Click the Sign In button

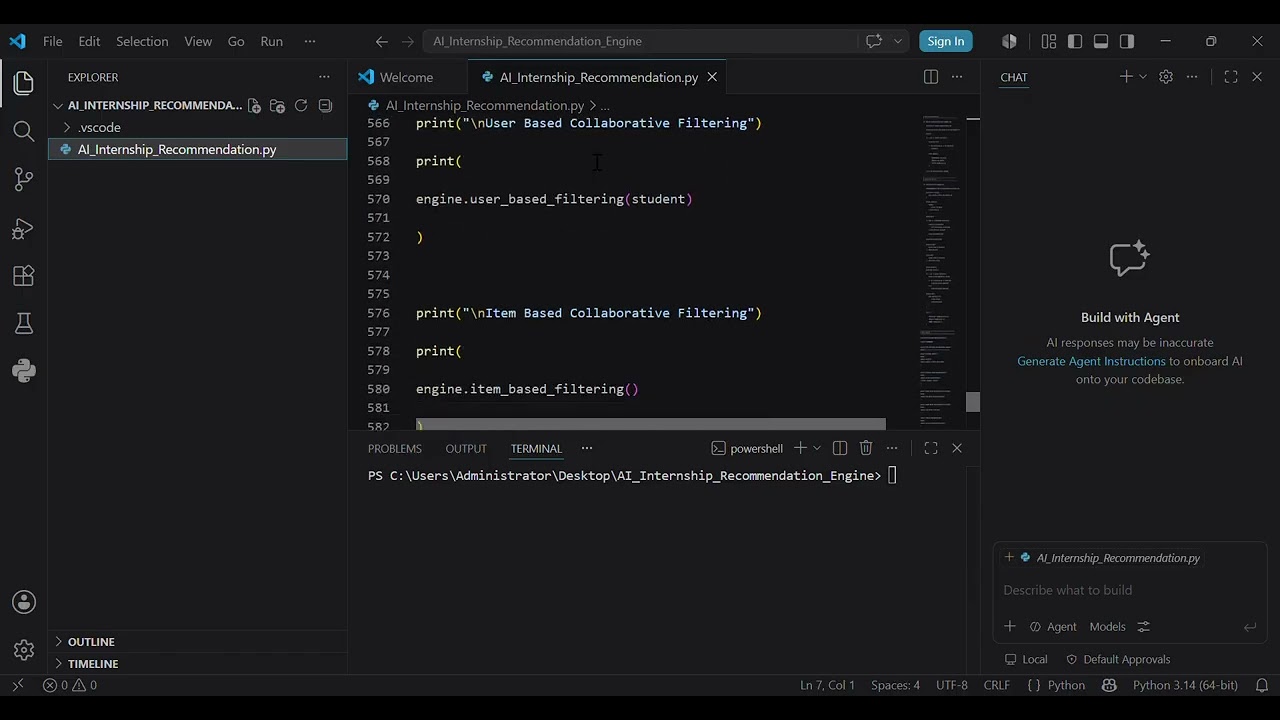946,41
